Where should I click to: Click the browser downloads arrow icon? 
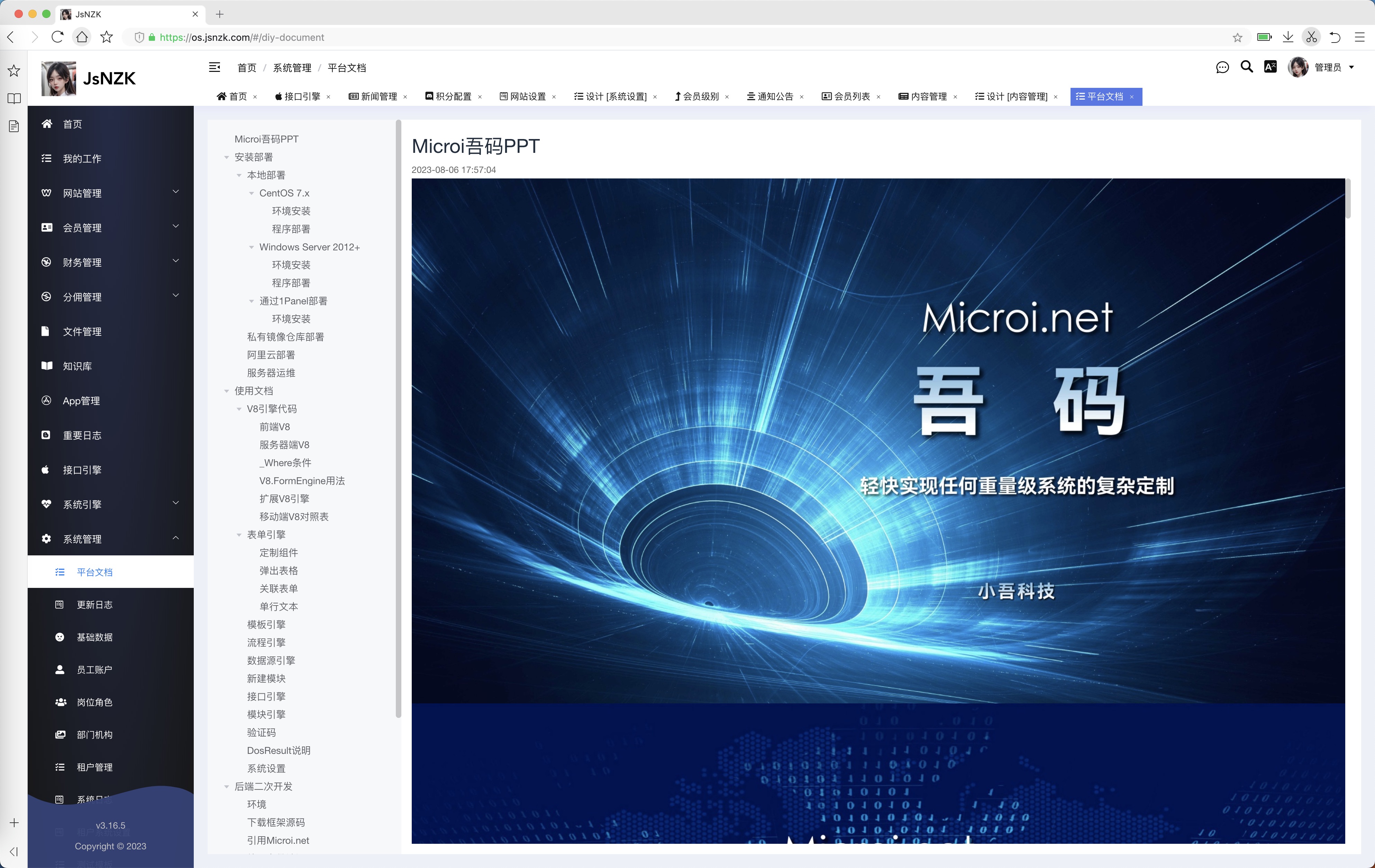(1287, 37)
